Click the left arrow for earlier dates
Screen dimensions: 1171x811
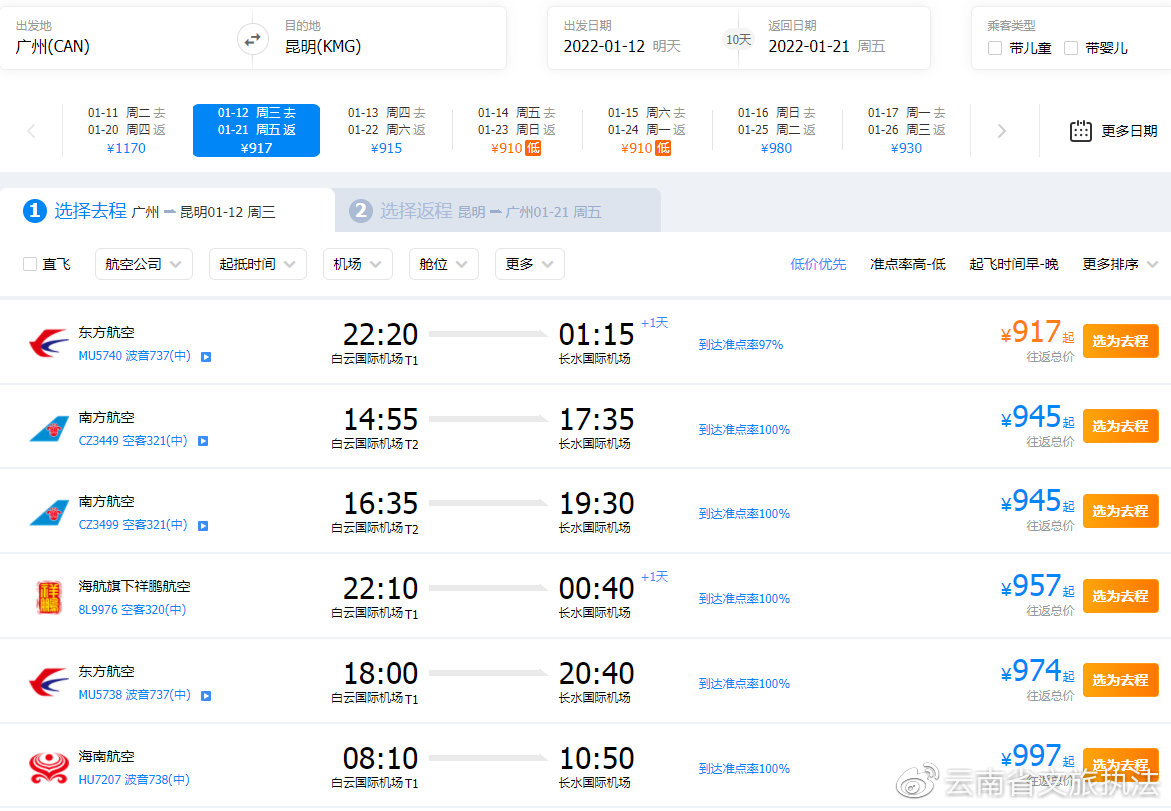click(30, 130)
